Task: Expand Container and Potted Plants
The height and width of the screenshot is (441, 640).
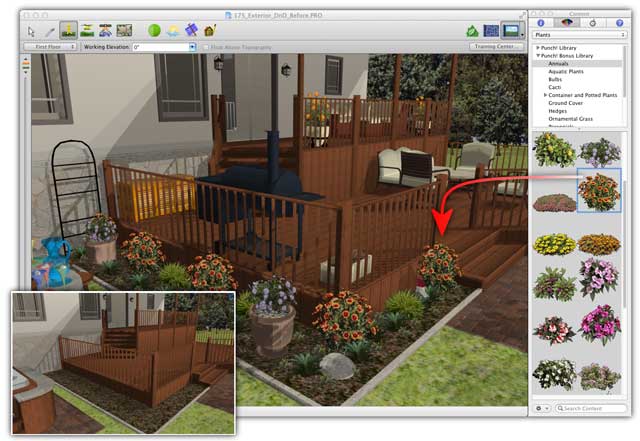Action: pyautogui.click(x=547, y=94)
